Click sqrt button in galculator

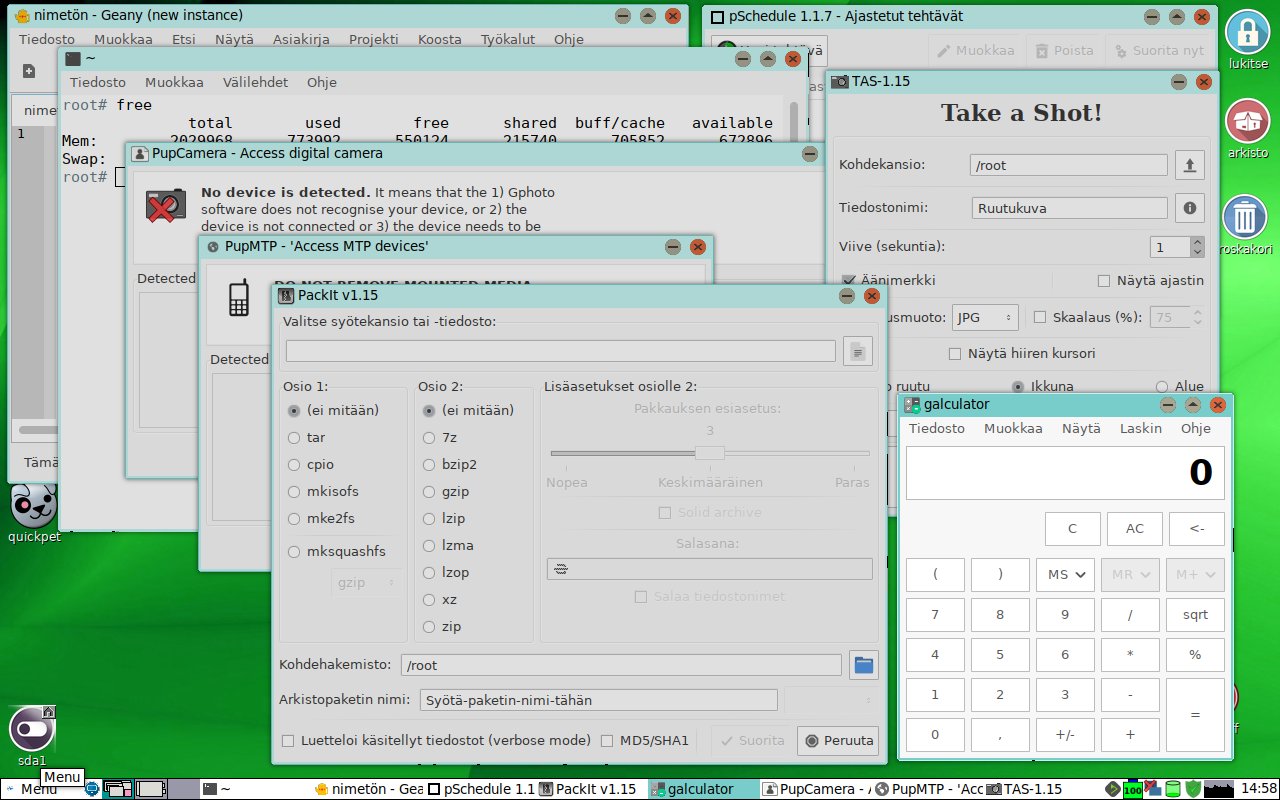pyautogui.click(x=1195, y=615)
